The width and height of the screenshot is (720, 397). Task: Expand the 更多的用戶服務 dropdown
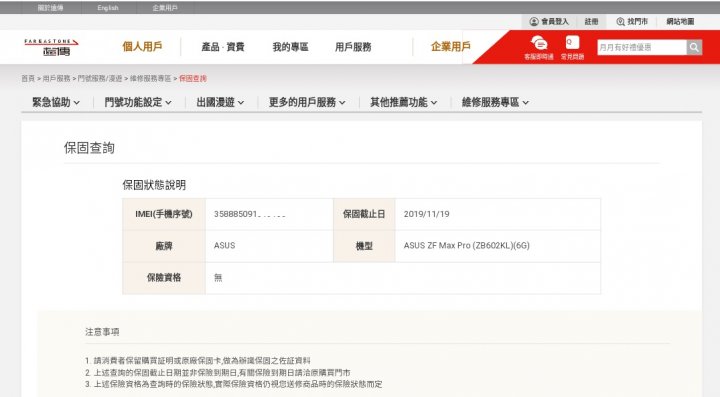307,102
